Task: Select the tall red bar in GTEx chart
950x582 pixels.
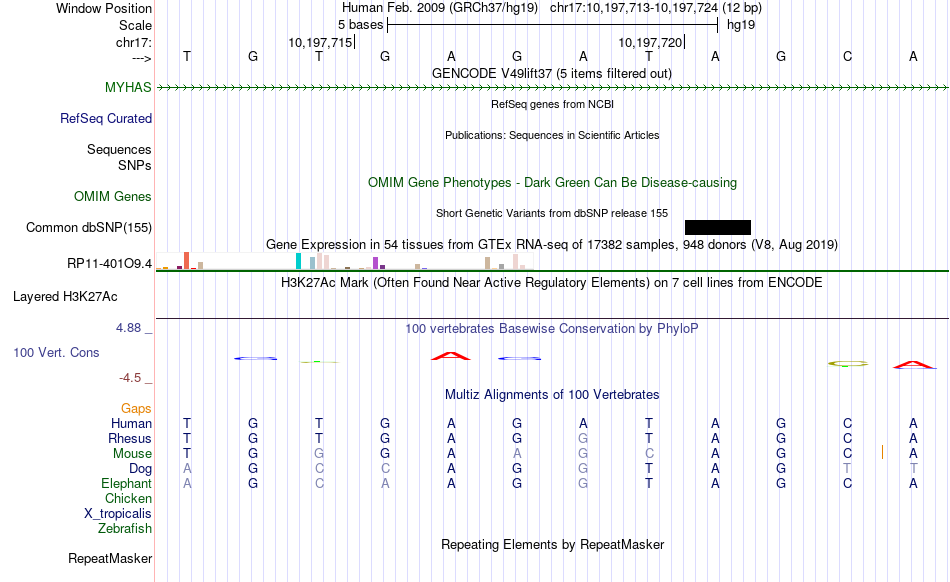Action: [x=187, y=260]
